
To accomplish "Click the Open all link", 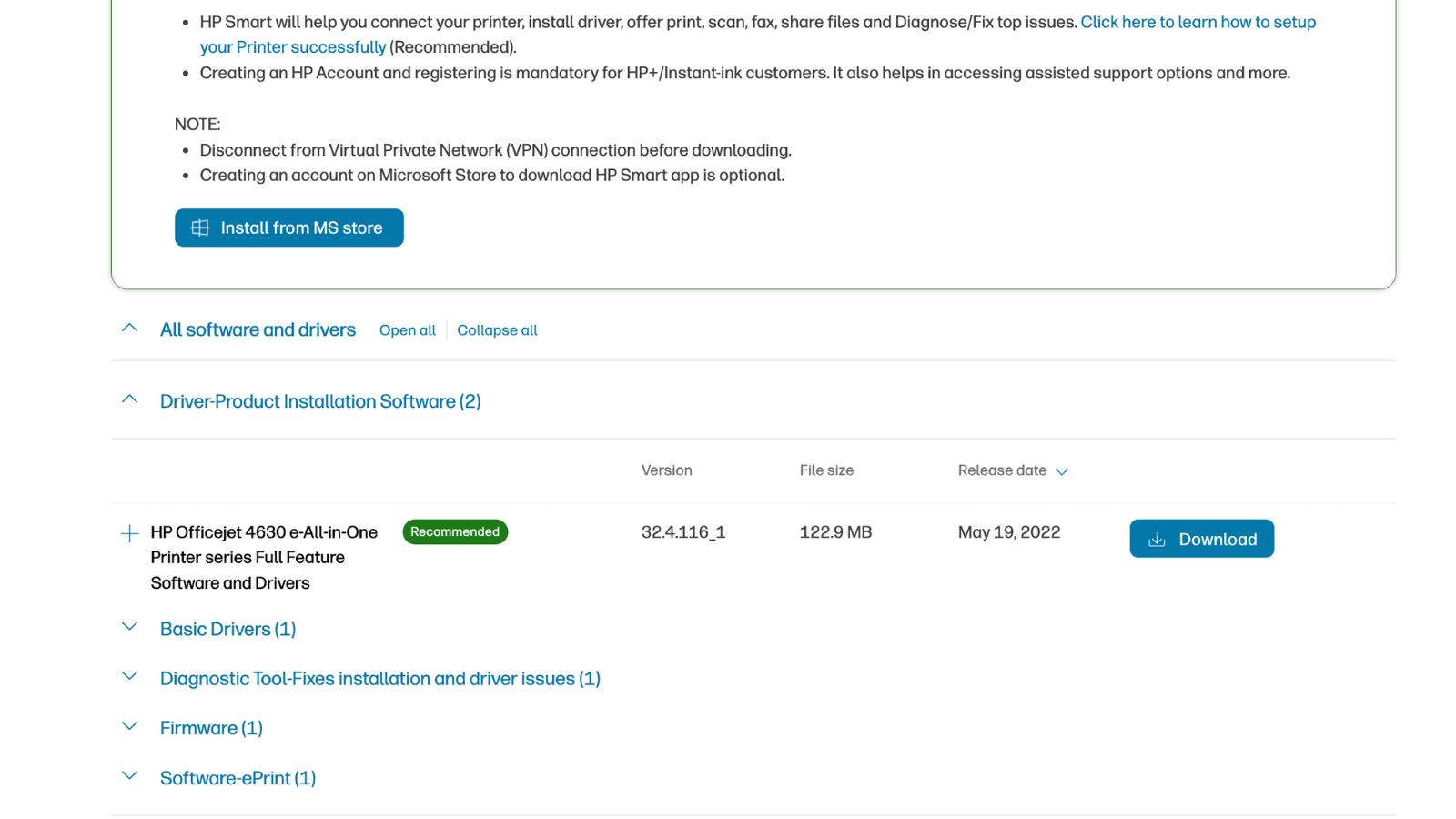I will click(x=408, y=330).
